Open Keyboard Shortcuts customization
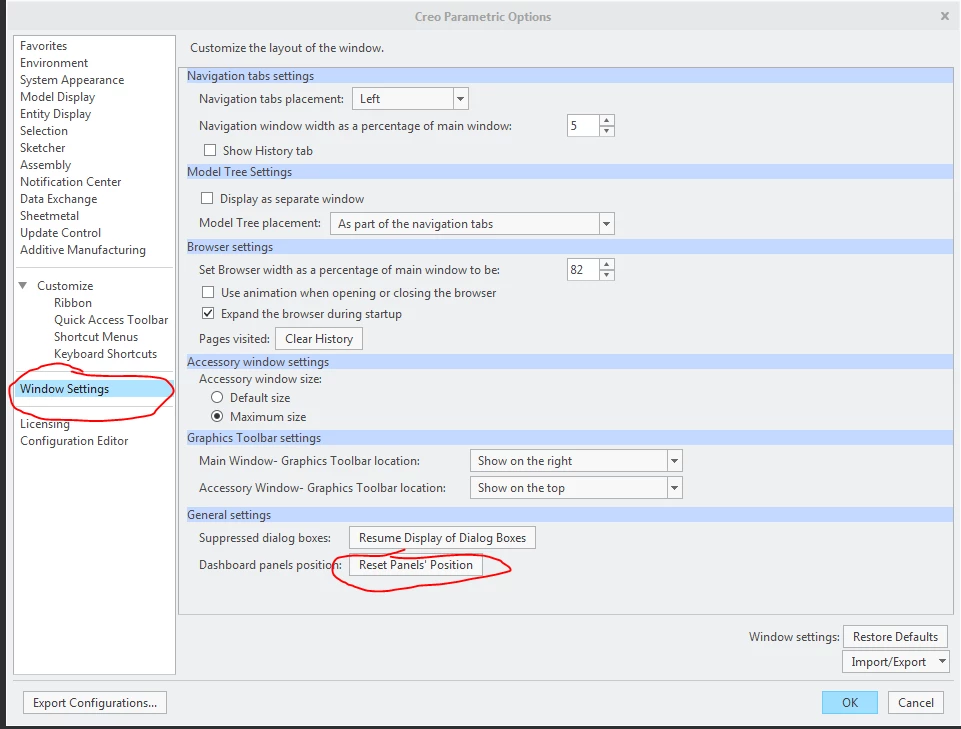 coord(105,354)
